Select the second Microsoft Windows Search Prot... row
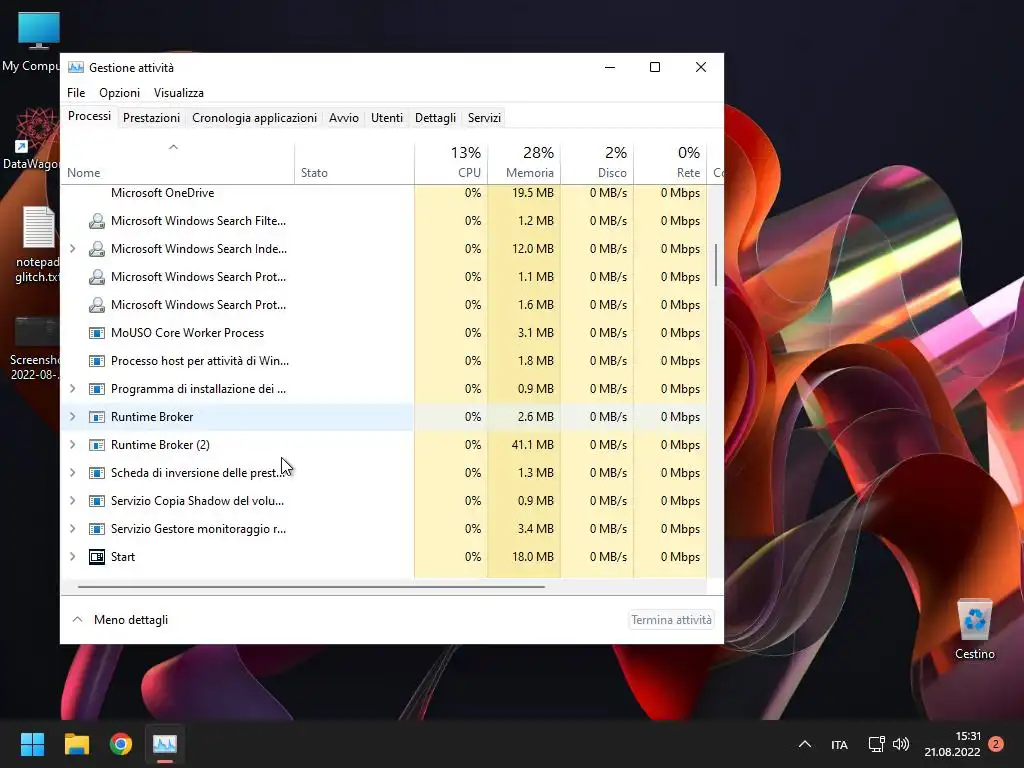The image size is (1024, 768). pos(384,305)
